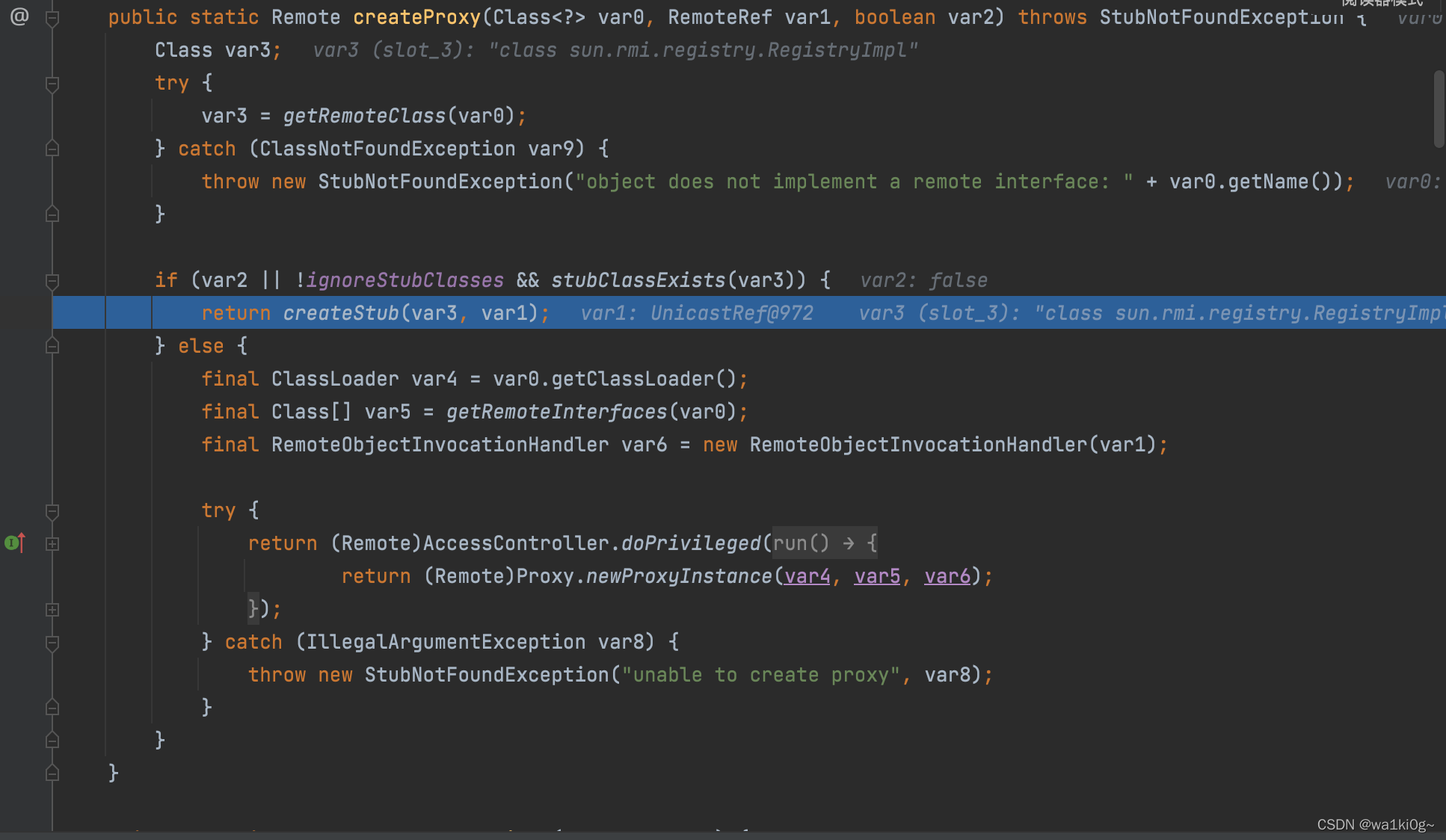
Task: Click the inline hint after 'Class var3;'
Action: 615,50
